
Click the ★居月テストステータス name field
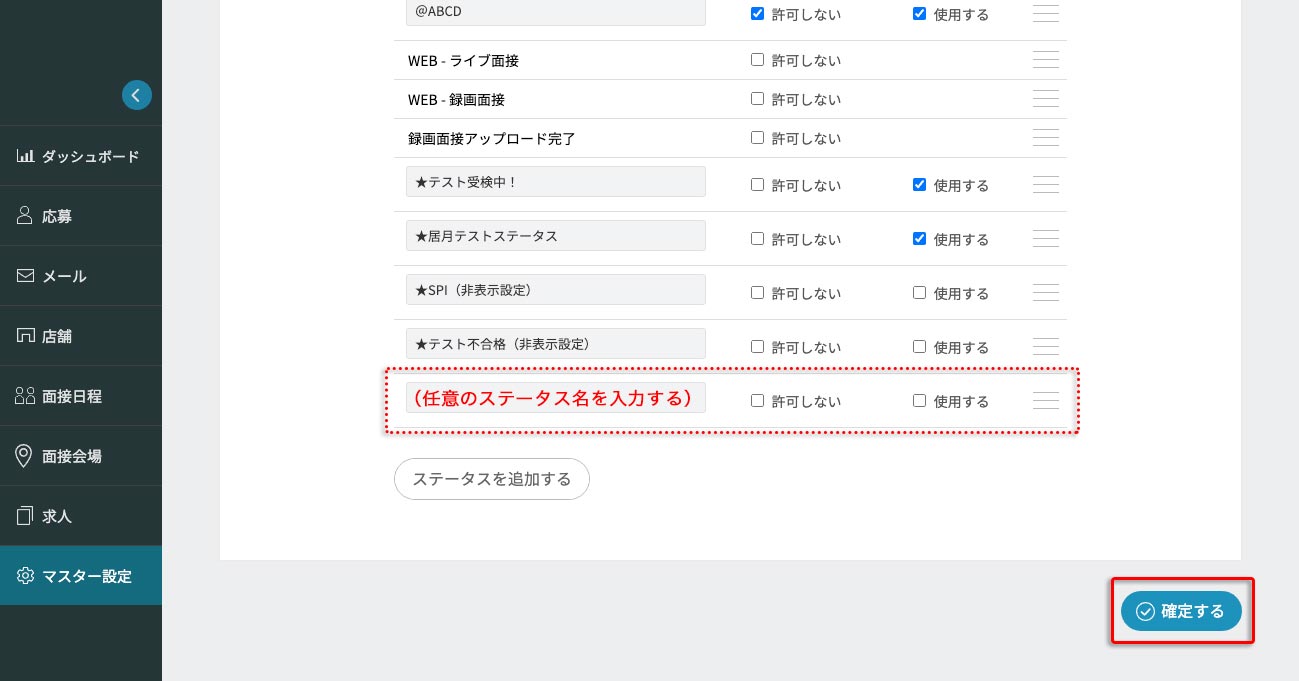coord(555,236)
